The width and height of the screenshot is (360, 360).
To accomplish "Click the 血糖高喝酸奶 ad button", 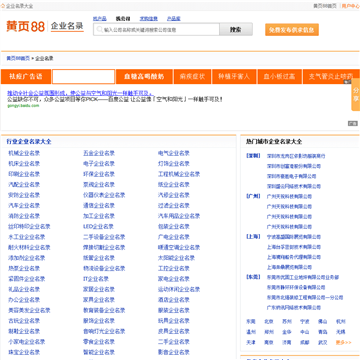I will click(x=144, y=77).
